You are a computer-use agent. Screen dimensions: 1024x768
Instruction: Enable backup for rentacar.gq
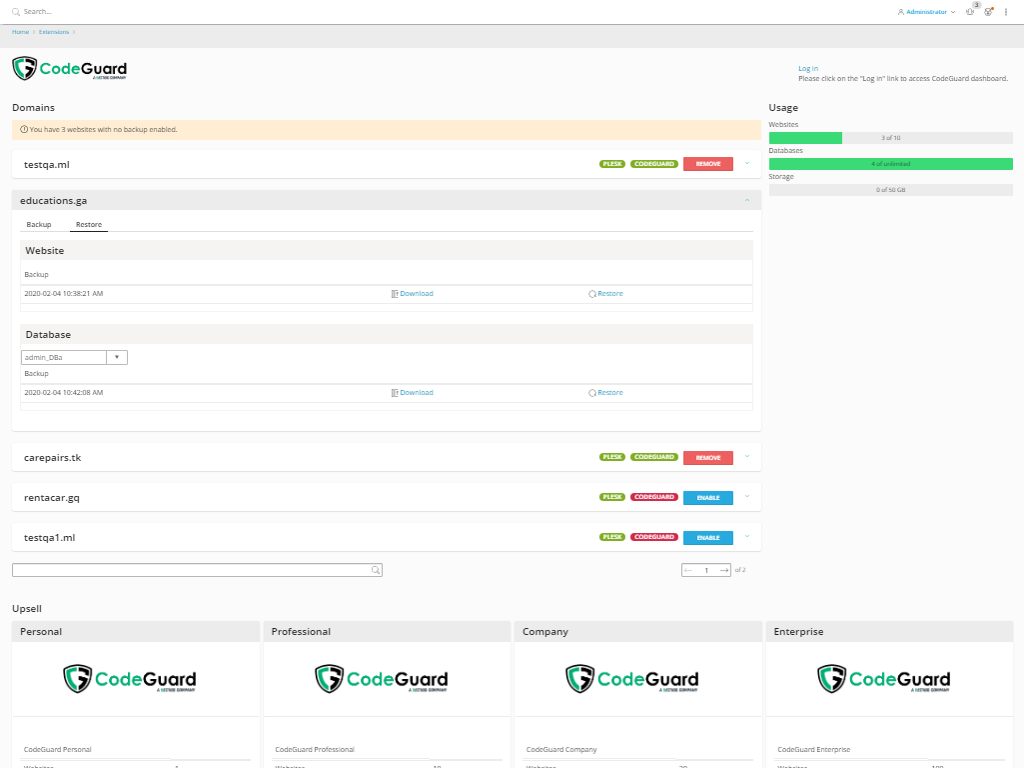pos(707,498)
